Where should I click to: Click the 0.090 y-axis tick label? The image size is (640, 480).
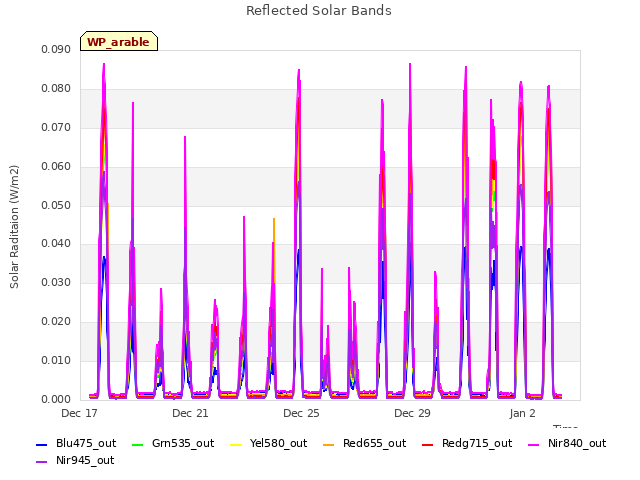coord(56,49)
